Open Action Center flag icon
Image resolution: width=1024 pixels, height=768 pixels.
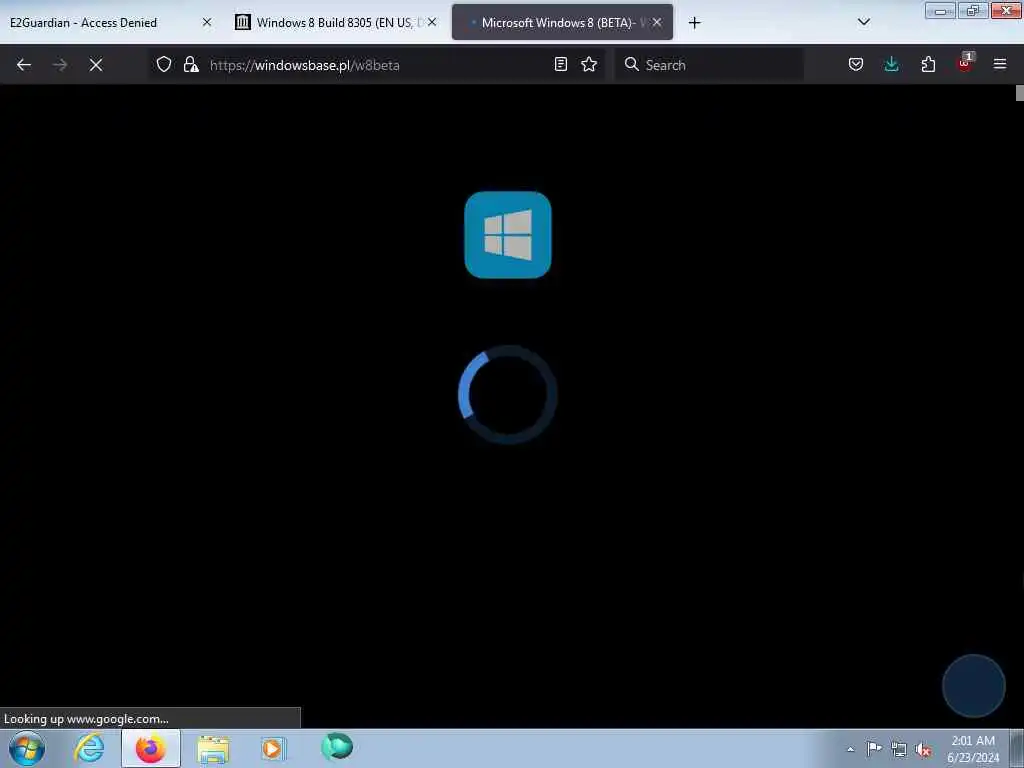pyautogui.click(x=874, y=748)
